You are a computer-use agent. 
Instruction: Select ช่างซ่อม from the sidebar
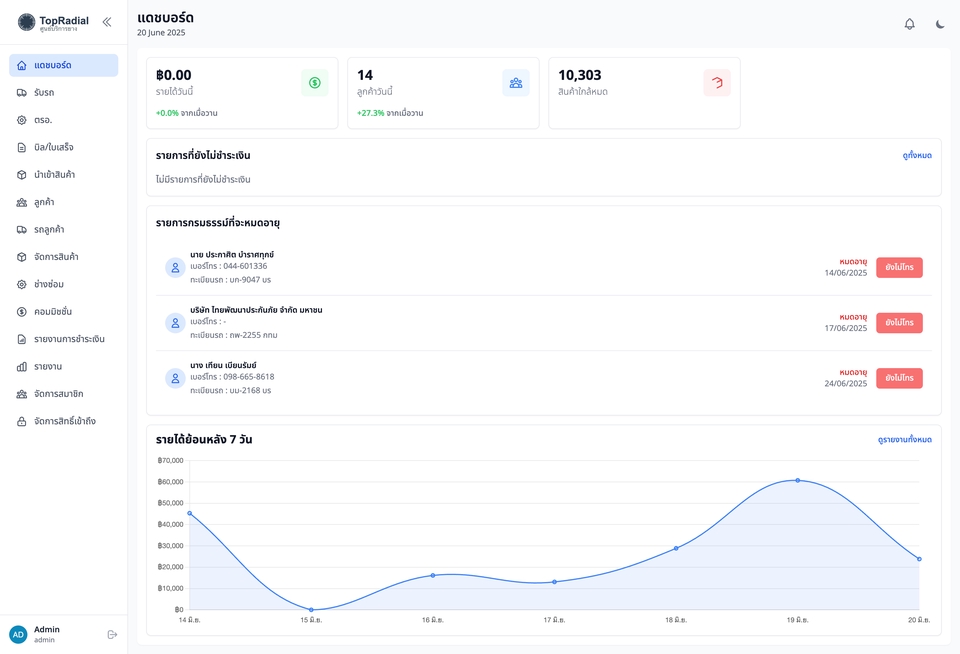tap(48, 284)
